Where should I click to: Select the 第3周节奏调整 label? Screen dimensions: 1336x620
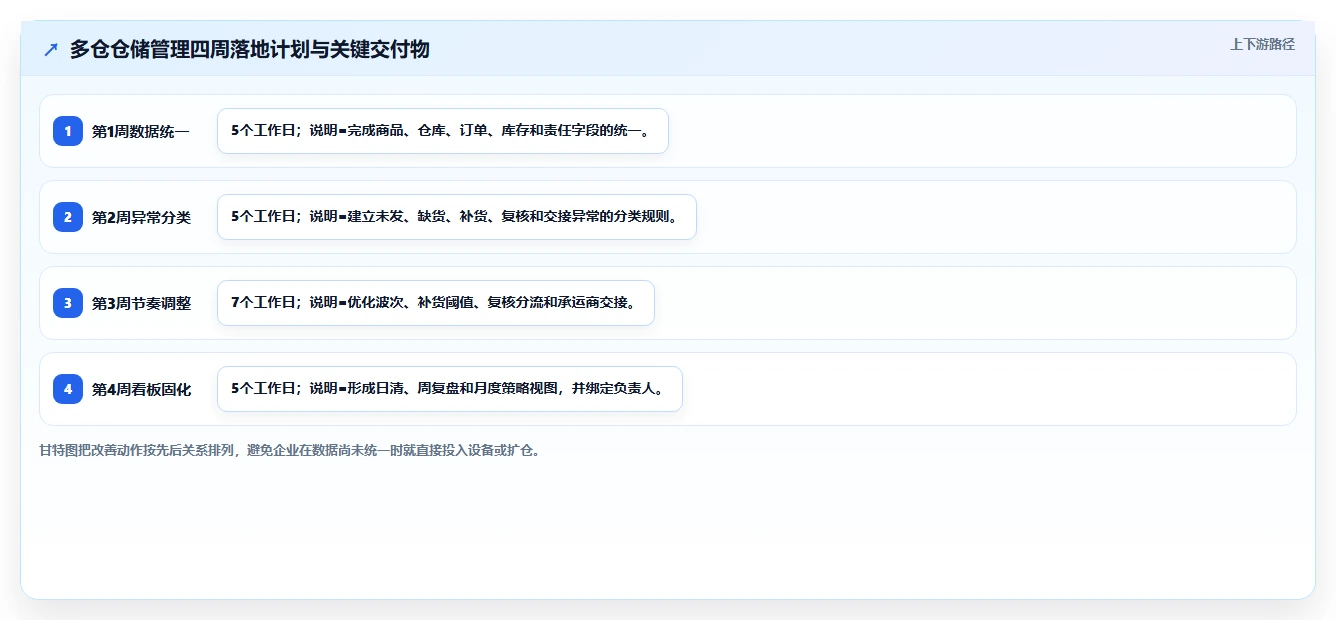pos(141,303)
